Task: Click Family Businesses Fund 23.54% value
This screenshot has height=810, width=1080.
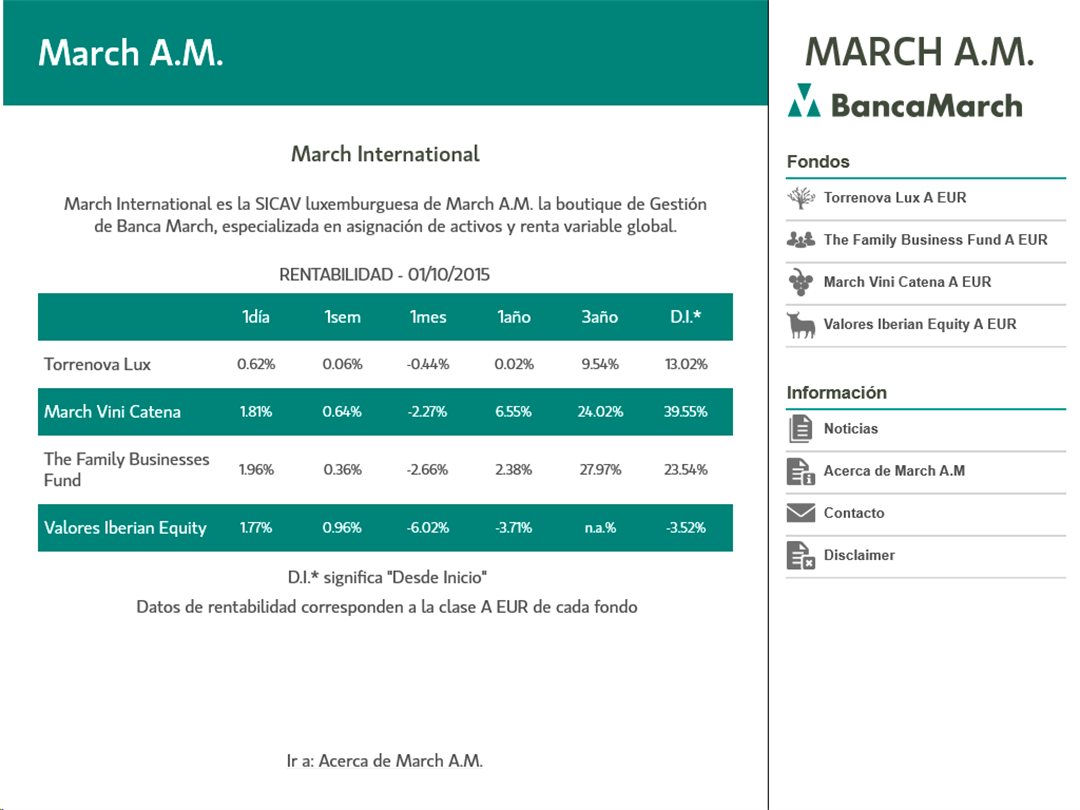Action: click(685, 470)
